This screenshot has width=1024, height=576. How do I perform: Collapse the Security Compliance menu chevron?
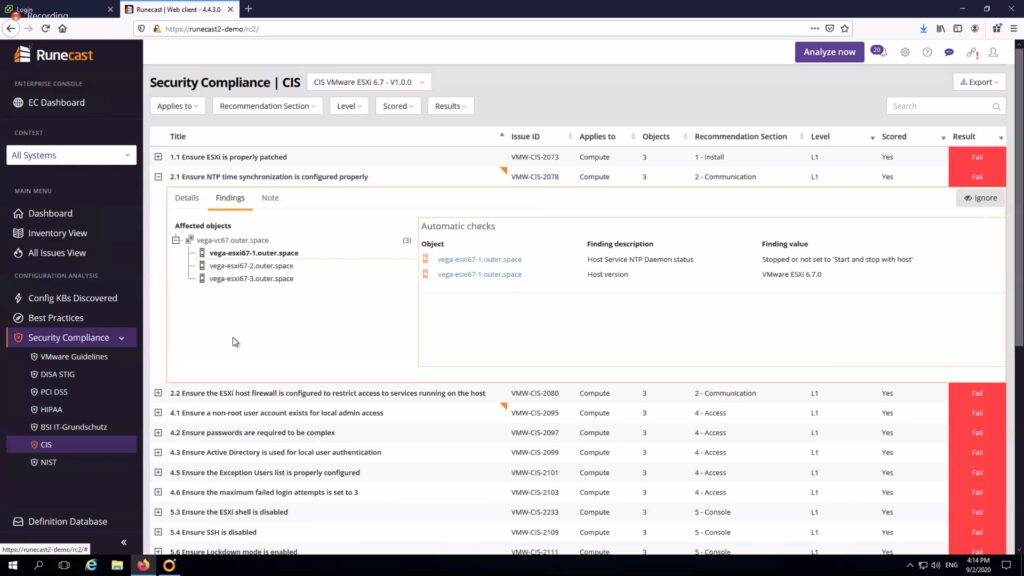point(121,338)
